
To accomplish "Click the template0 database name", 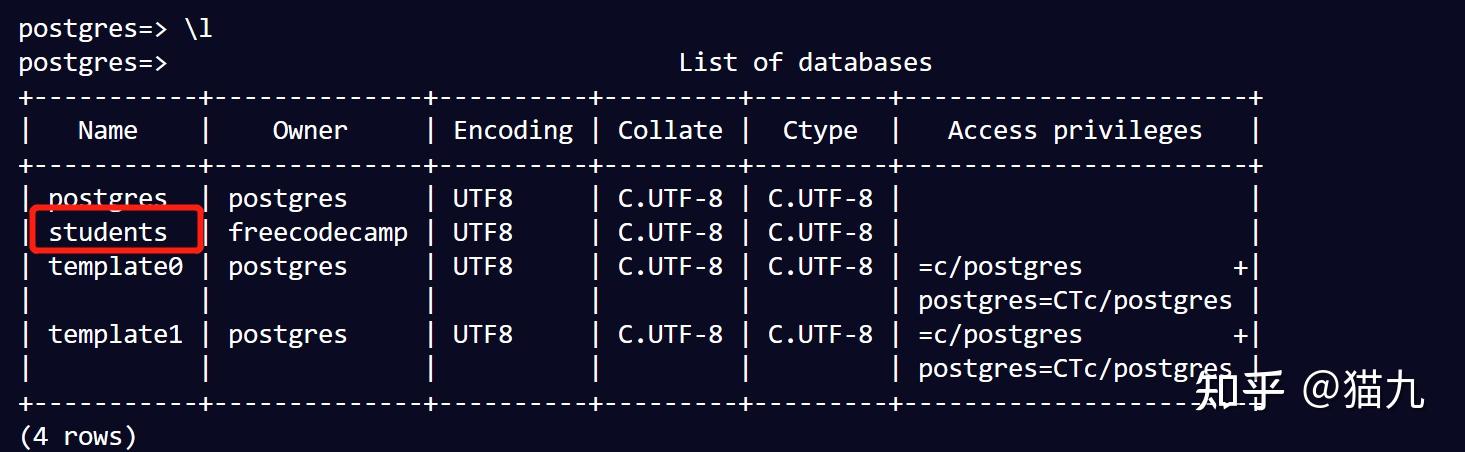I will pos(116,267).
